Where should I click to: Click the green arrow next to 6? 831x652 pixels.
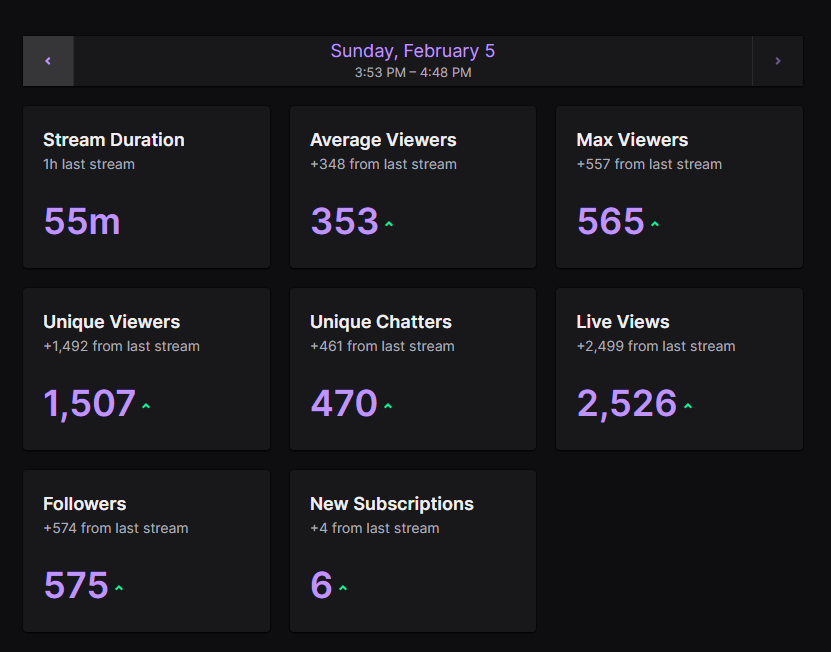pos(343,588)
